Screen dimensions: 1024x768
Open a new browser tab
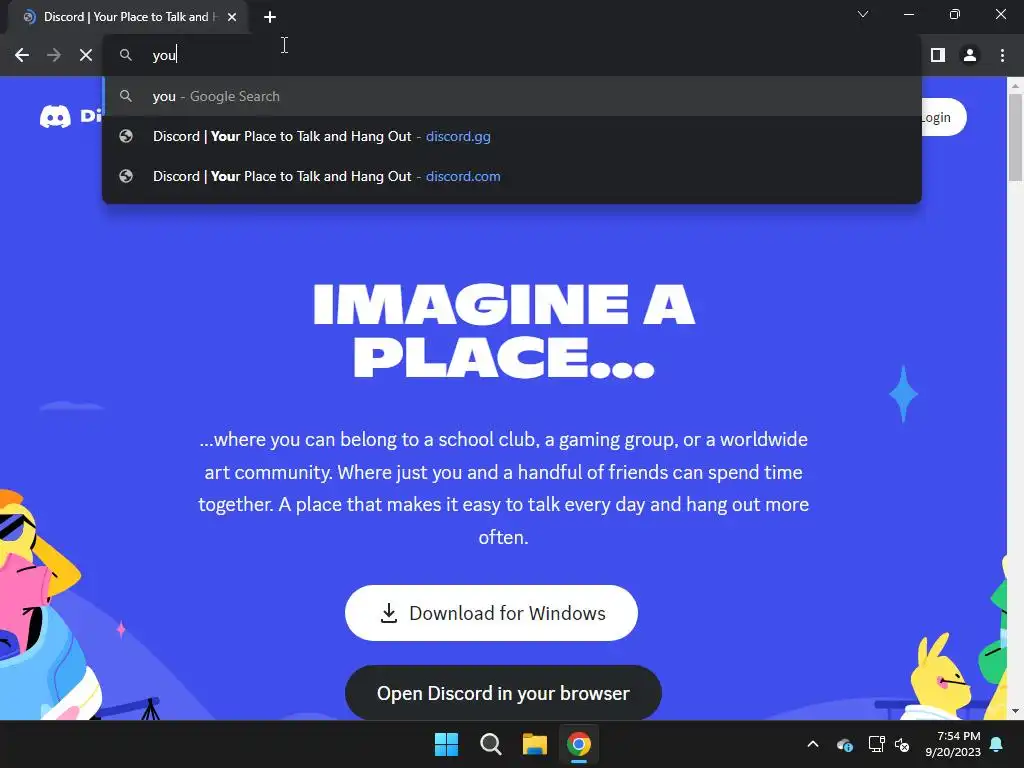tap(270, 17)
